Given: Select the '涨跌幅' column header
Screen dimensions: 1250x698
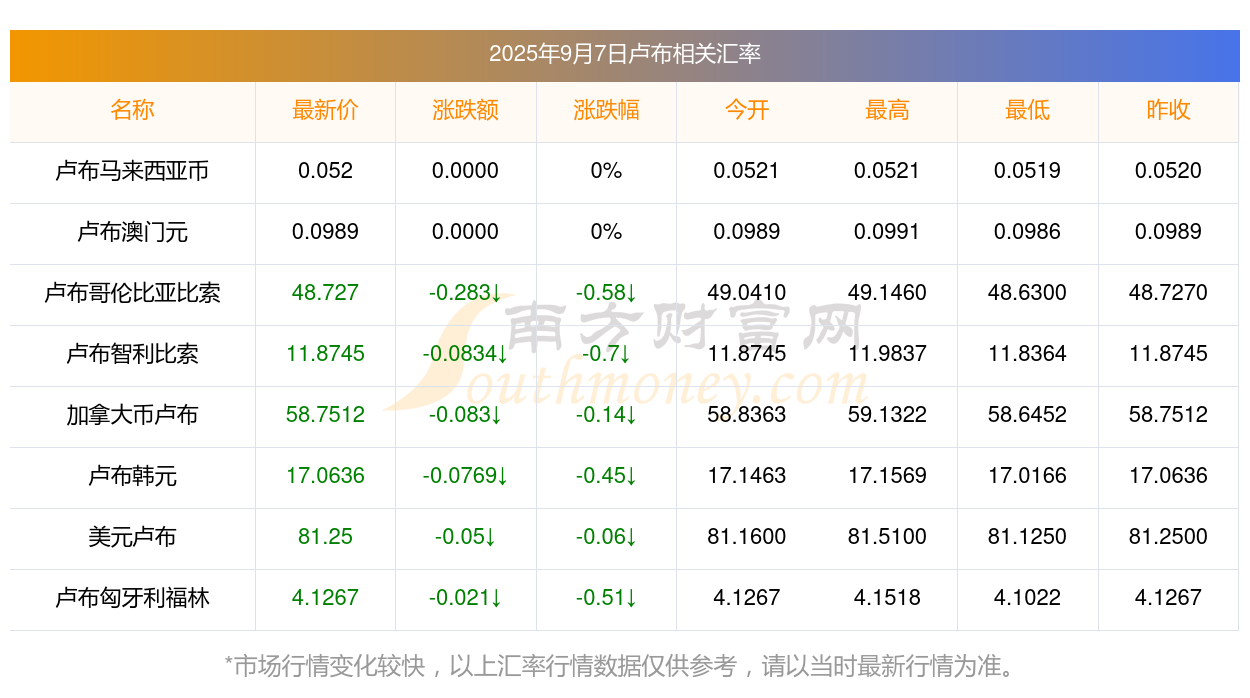Looking at the screenshot, I should [606, 110].
